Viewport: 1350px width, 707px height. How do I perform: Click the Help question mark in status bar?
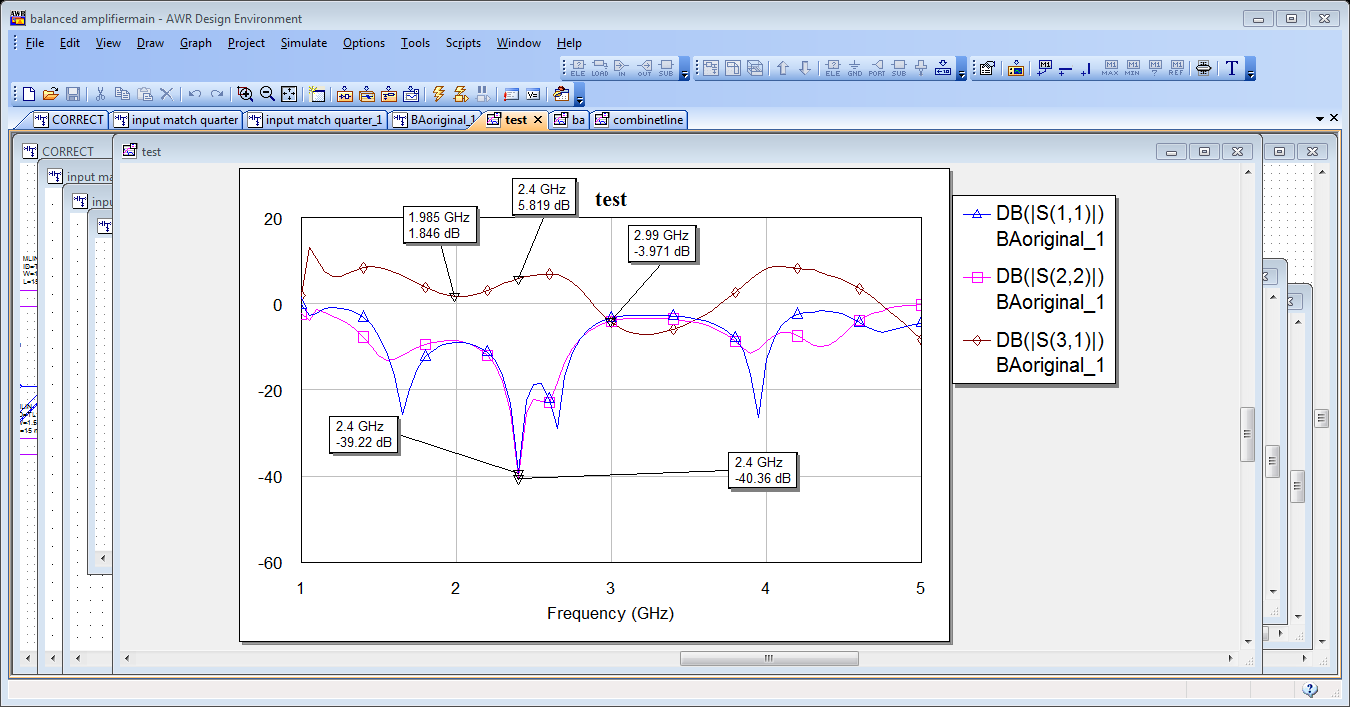click(1310, 690)
